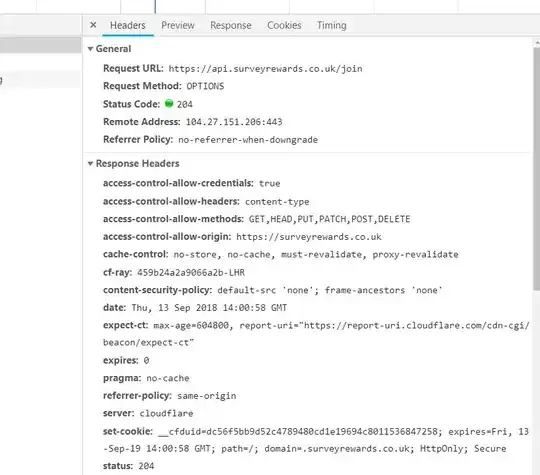540x475 pixels.
Task: Click the OPTIONS request method value
Action: pyautogui.click(x=205, y=86)
